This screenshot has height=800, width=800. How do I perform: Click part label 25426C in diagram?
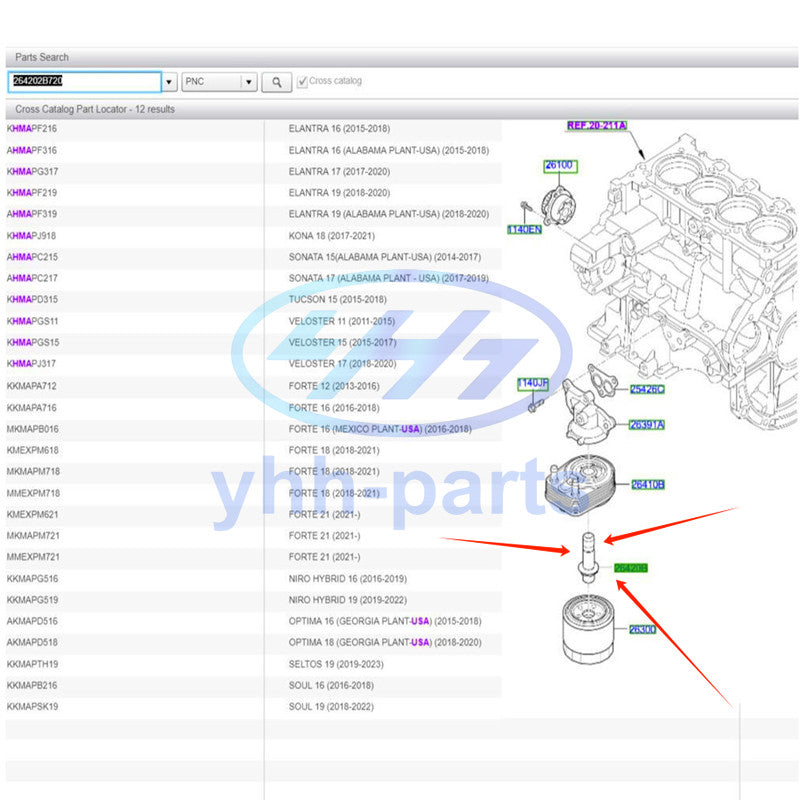pos(647,389)
